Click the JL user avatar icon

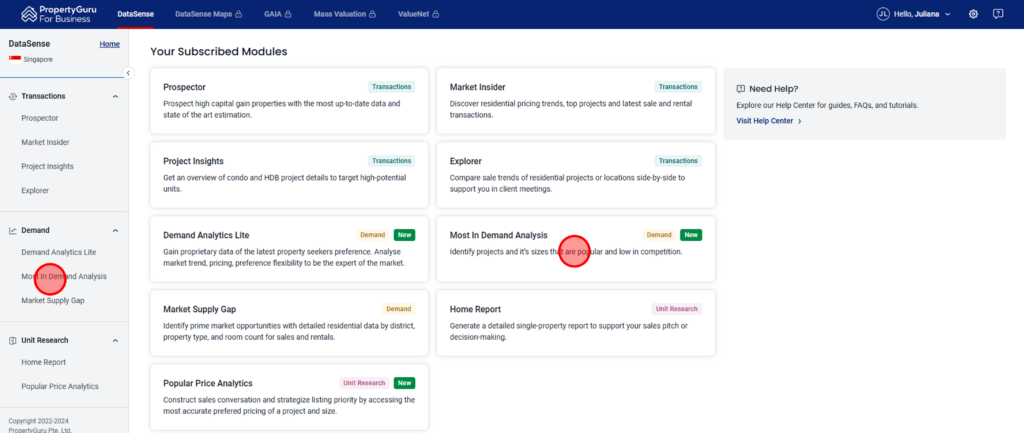pyautogui.click(x=883, y=14)
